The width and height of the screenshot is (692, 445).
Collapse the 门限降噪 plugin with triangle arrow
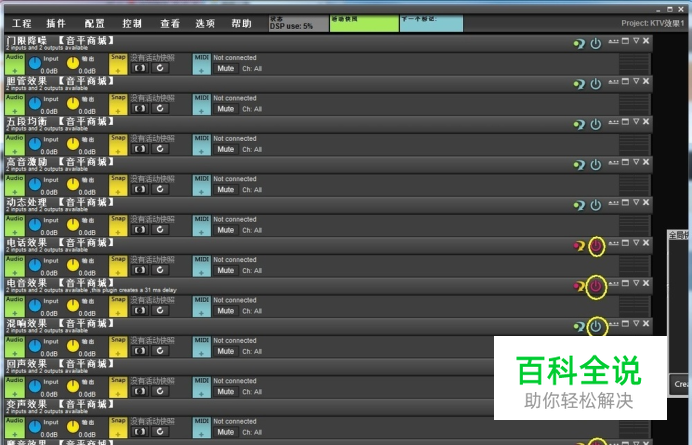point(636,41)
